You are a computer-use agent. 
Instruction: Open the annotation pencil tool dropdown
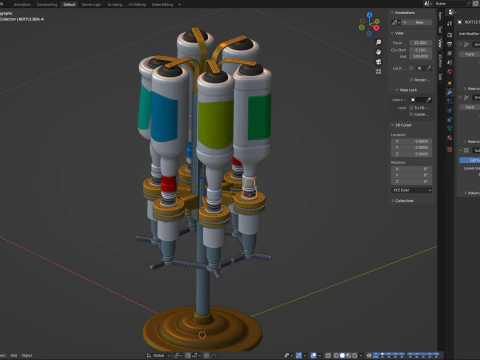tap(396, 22)
